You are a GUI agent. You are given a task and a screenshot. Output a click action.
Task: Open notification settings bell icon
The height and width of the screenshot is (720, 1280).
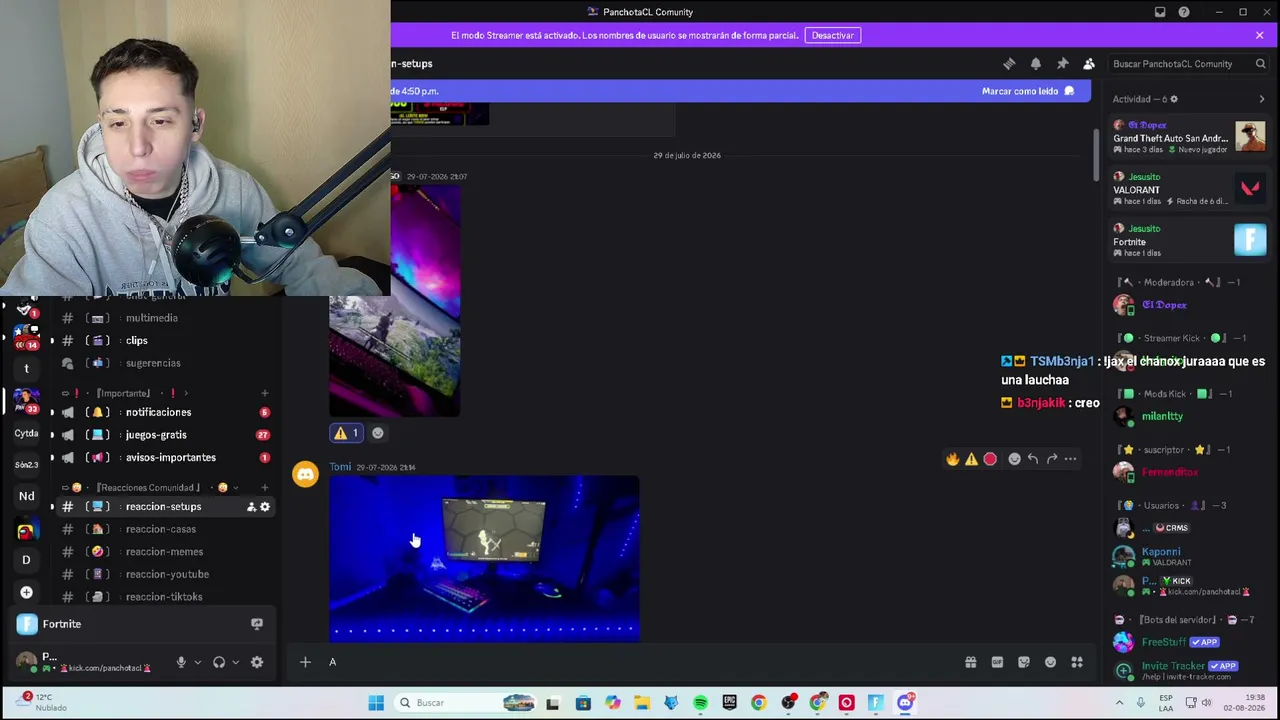(1036, 64)
